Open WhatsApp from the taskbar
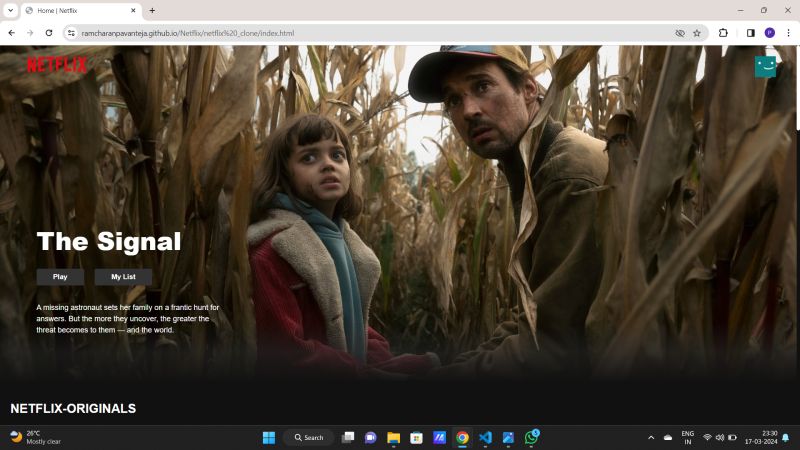This screenshot has height=450, width=800. 531,437
